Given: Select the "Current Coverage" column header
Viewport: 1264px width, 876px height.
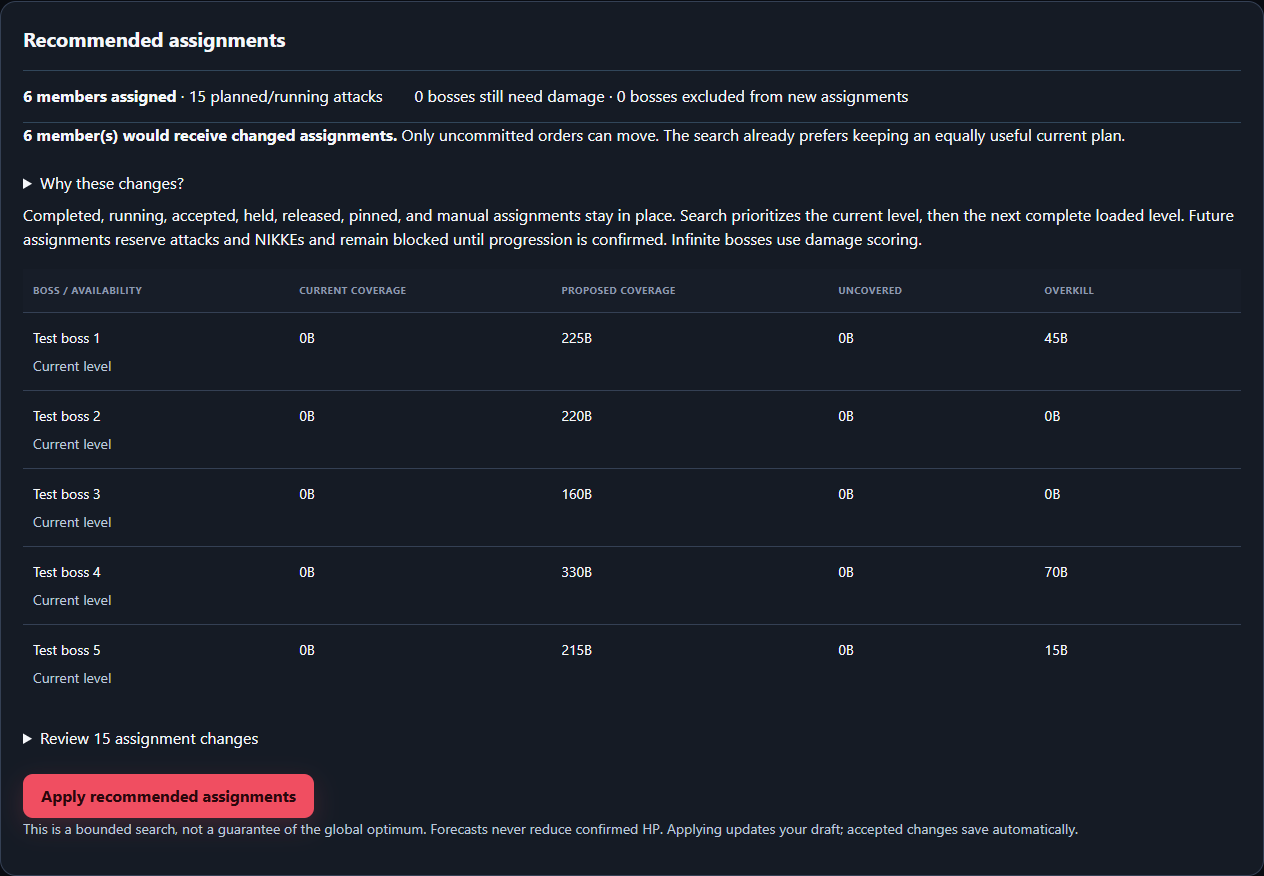Looking at the screenshot, I should pos(352,290).
